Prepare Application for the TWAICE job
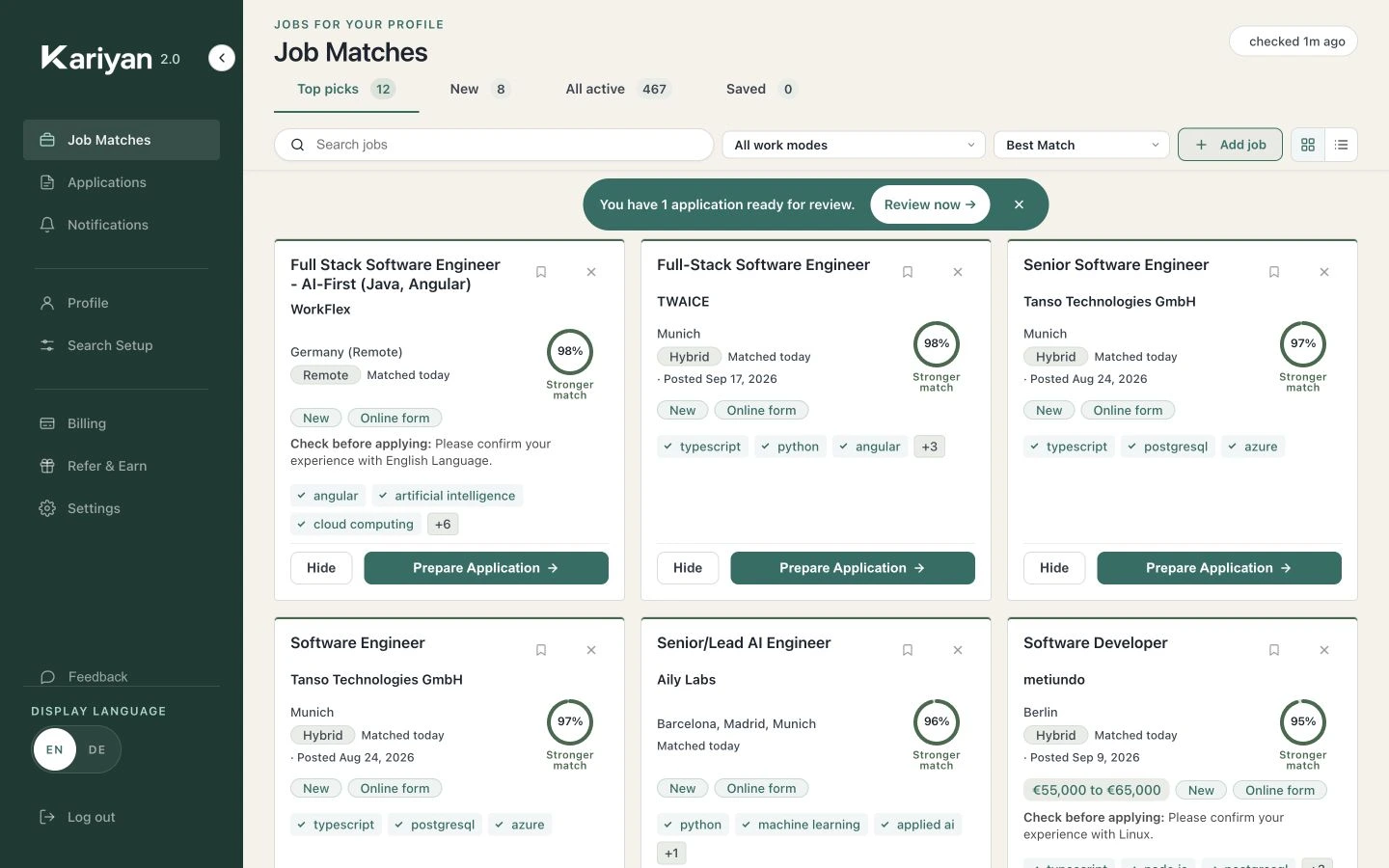The image size is (1389, 868). (853, 568)
